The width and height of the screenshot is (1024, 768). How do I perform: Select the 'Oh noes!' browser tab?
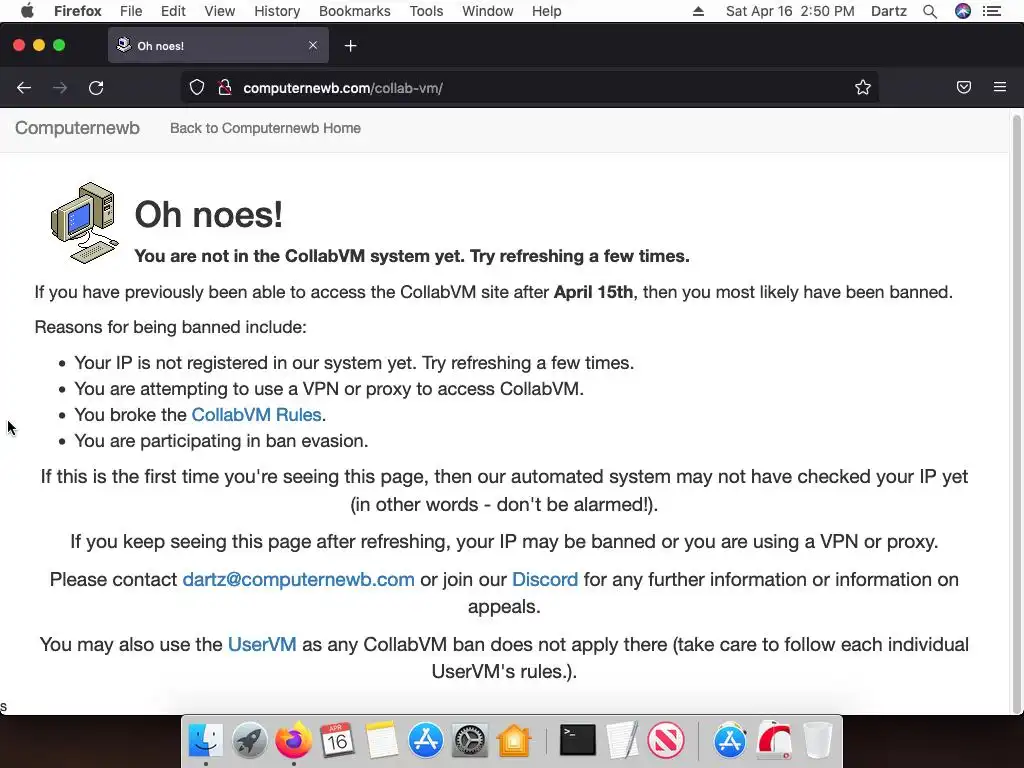(x=218, y=46)
